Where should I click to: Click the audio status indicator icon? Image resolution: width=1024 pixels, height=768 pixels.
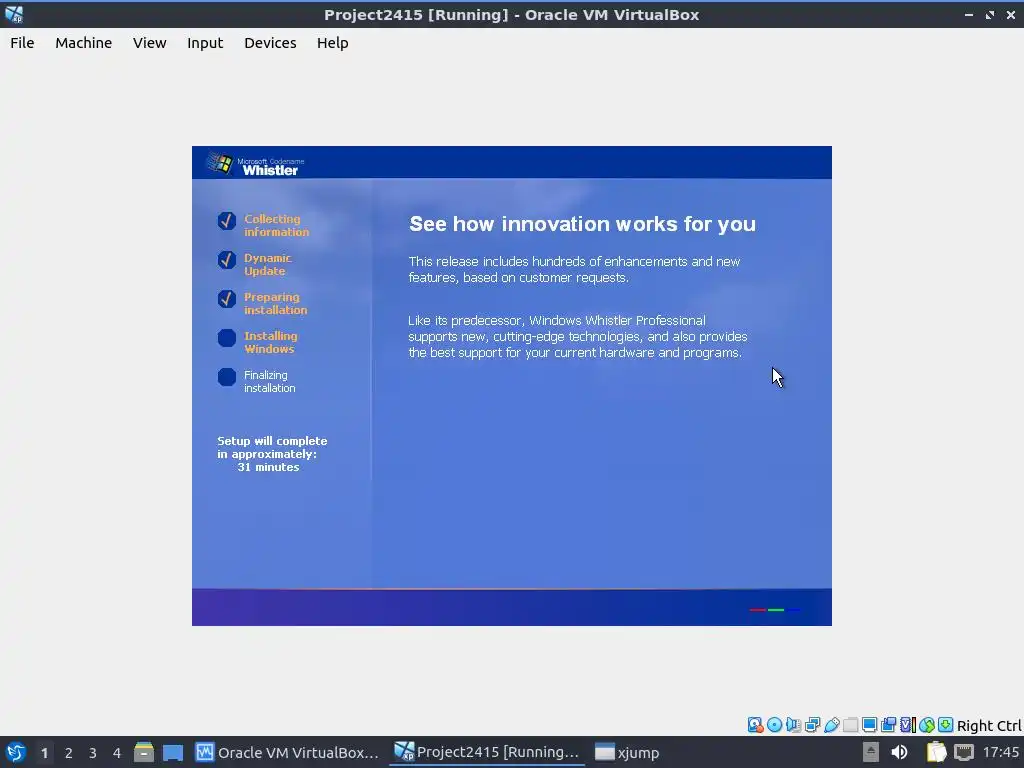(793, 725)
